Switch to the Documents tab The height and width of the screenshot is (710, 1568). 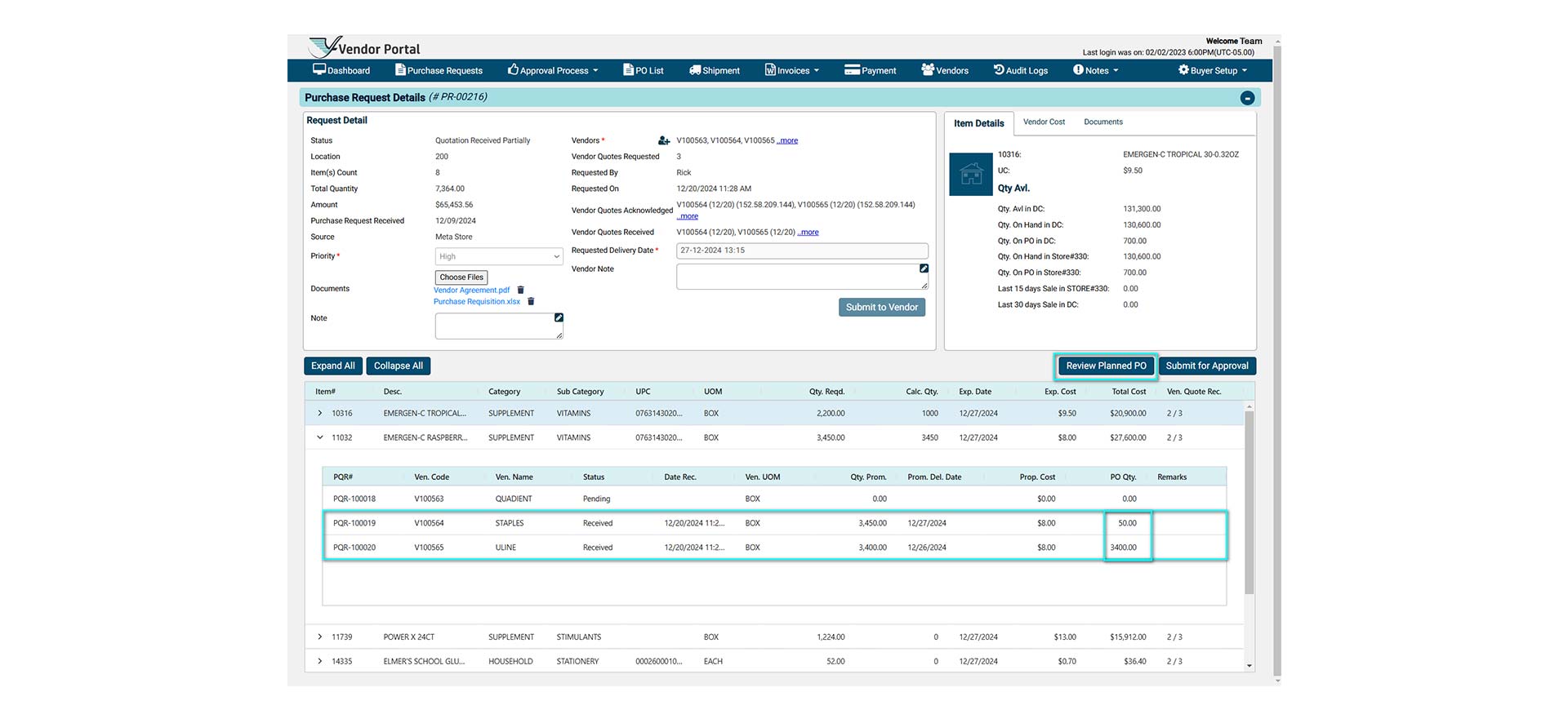1103,122
